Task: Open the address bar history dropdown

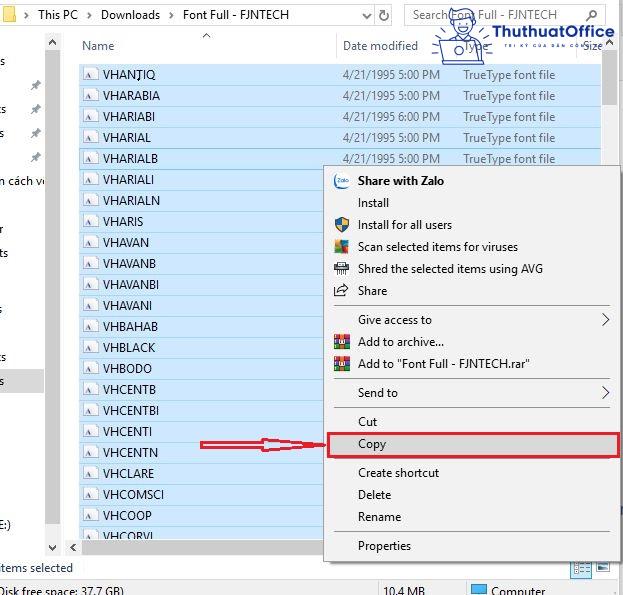Action: coord(367,16)
